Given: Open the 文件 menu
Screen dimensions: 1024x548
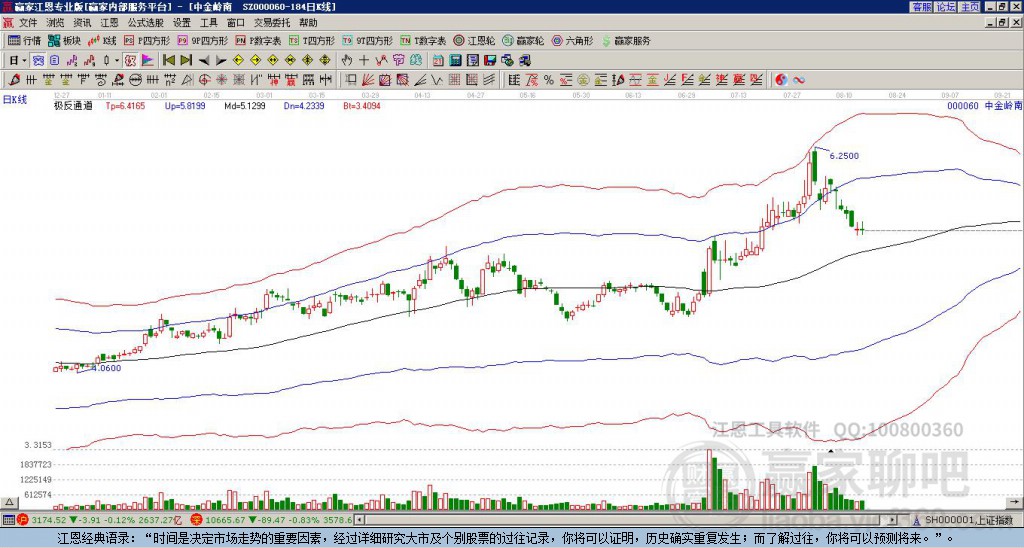Looking at the screenshot, I should pos(28,23).
